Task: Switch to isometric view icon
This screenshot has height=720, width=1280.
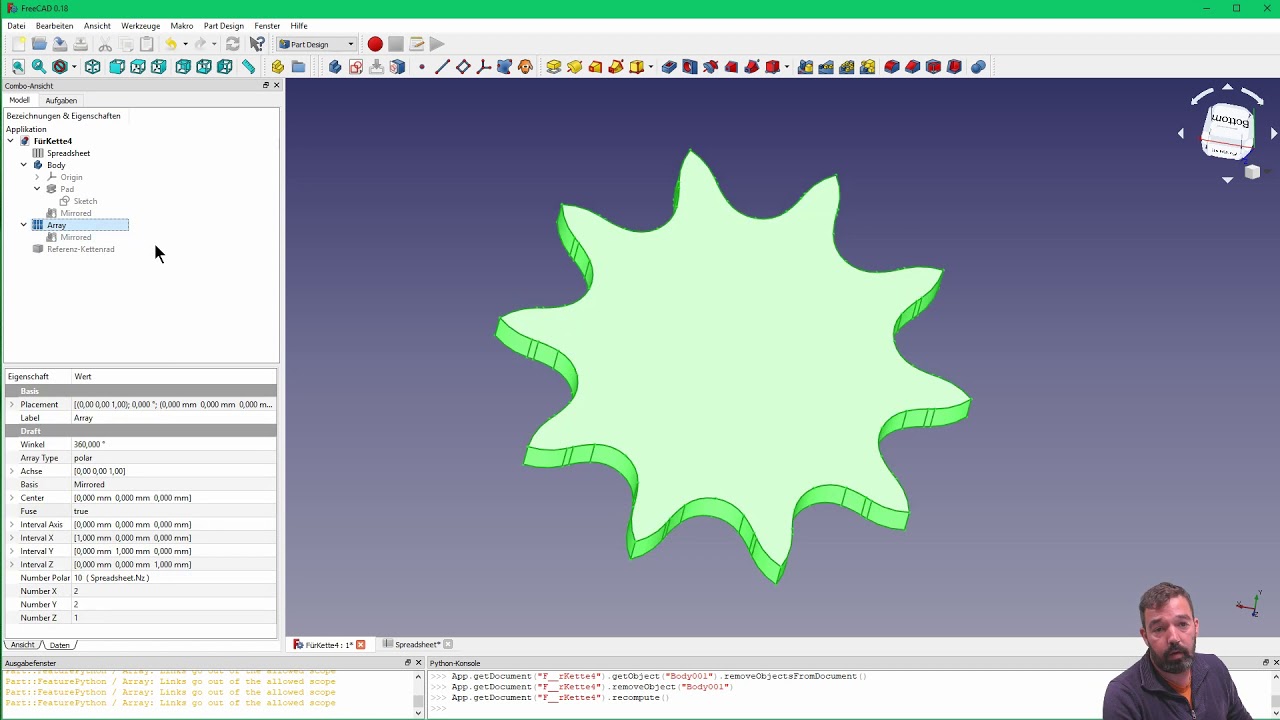Action: 93,67
